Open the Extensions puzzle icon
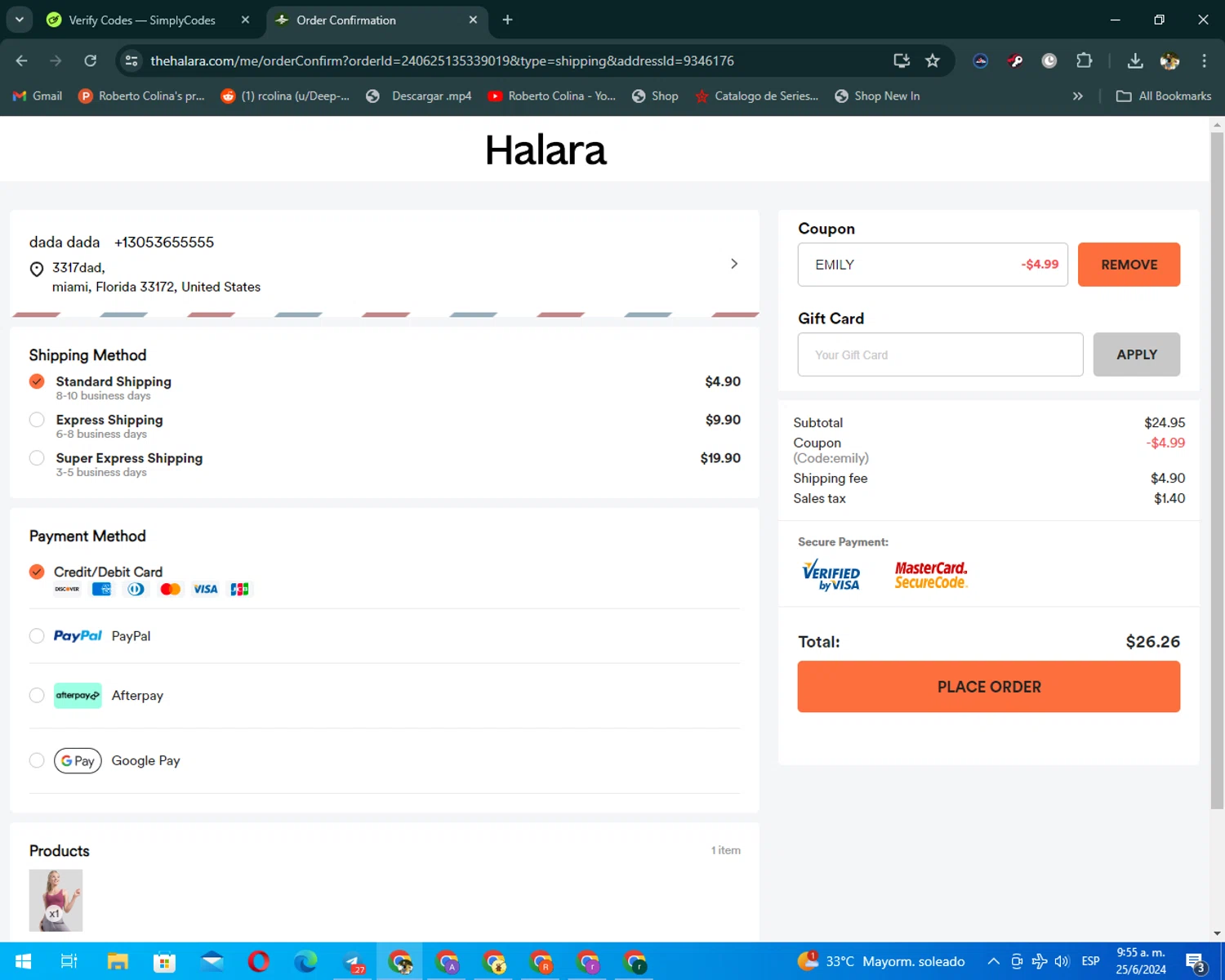 click(x=1084, y=60)
